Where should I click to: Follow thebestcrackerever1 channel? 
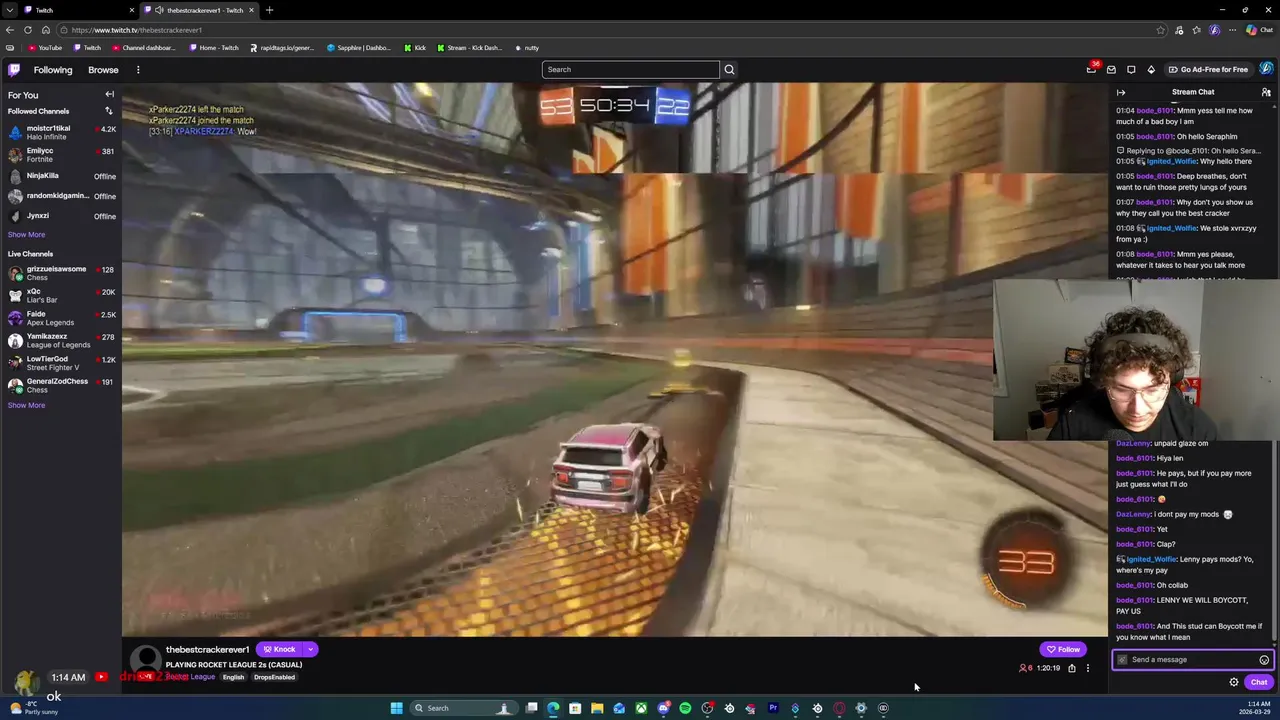[1063, 649]
